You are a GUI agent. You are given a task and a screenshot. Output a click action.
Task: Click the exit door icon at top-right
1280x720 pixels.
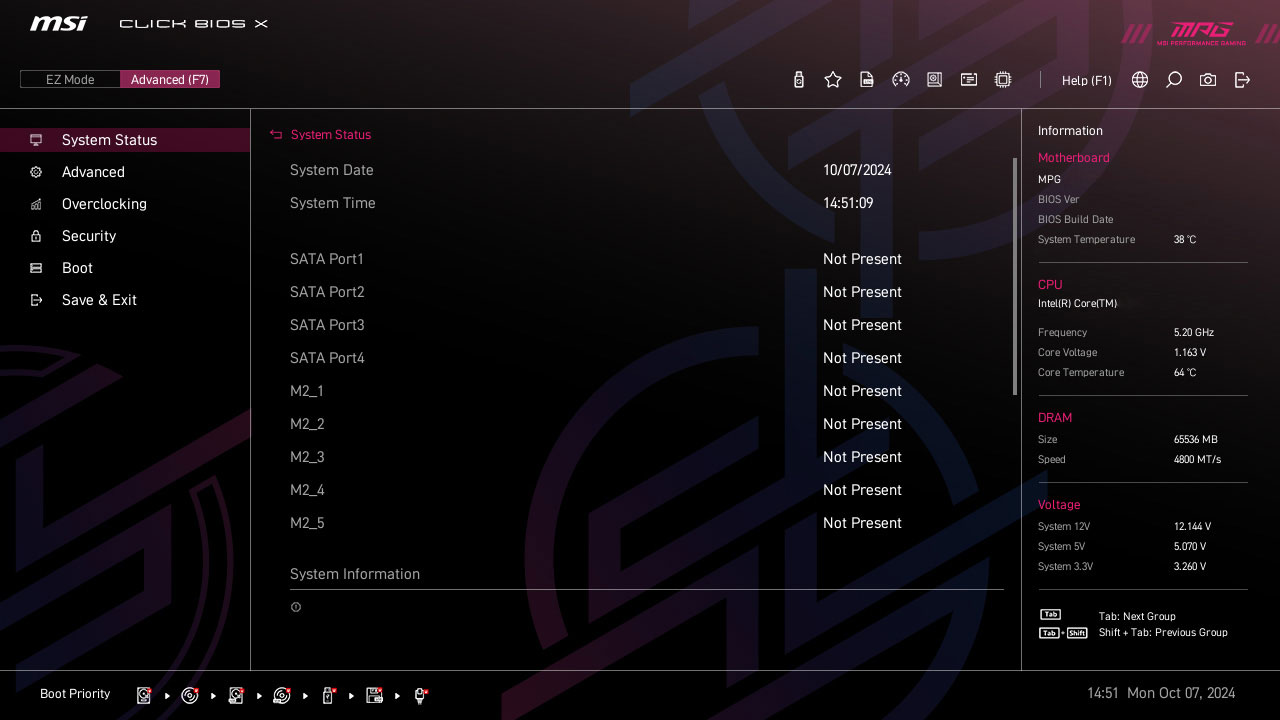pos(1242,80)
